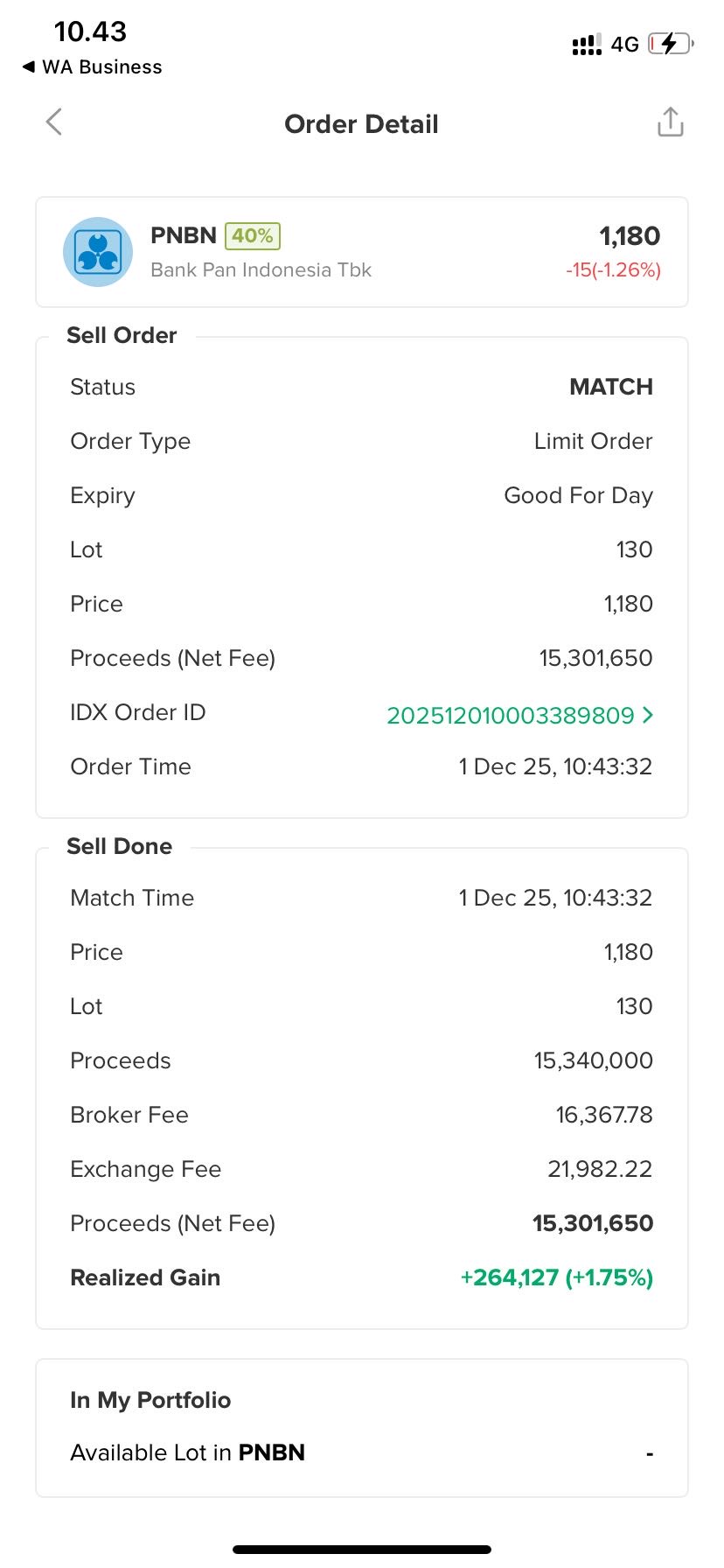Tap the -15(-1.26%) price change
This screenshot has width=724, height=1568.
click(613, 270)
